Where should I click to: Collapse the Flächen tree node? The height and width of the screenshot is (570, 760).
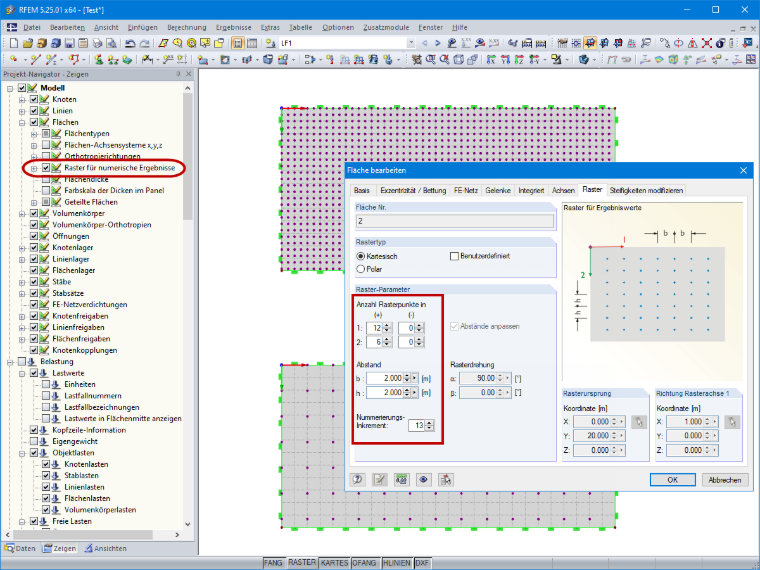tap(22, 122)
